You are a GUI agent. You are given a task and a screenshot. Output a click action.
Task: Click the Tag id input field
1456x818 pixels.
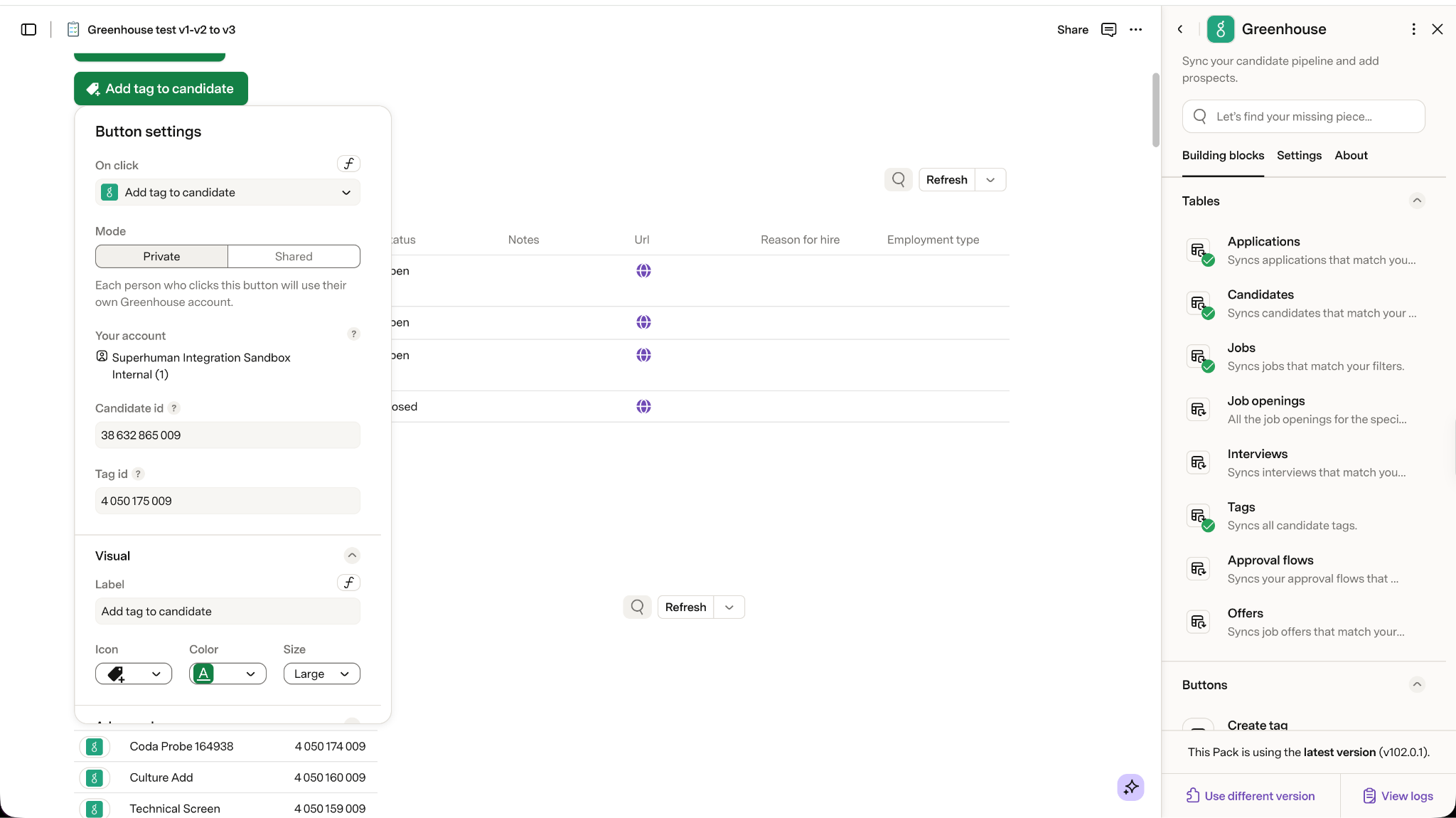pos(227,501)
